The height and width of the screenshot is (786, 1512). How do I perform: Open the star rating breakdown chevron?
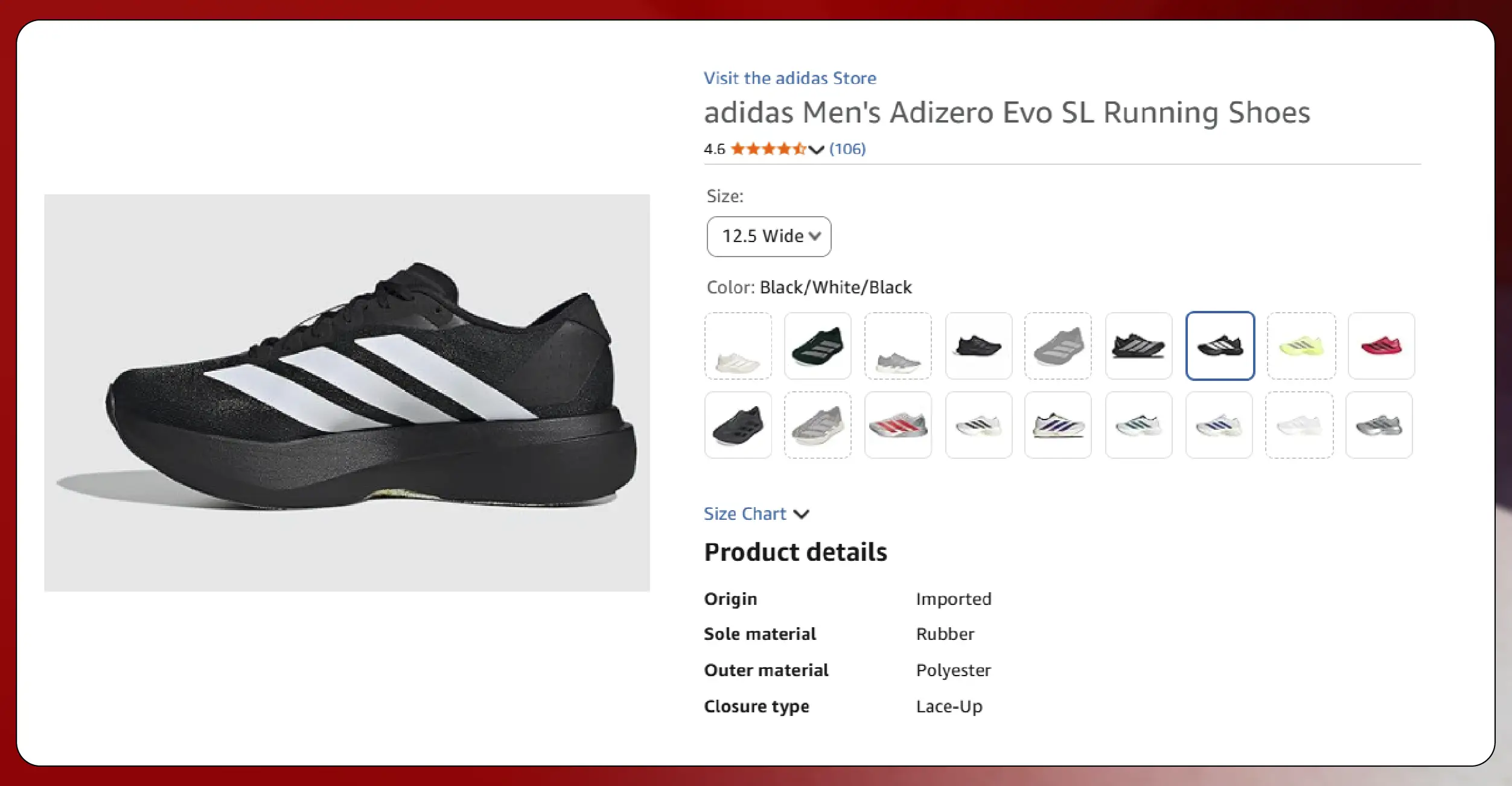coord(816,149)
